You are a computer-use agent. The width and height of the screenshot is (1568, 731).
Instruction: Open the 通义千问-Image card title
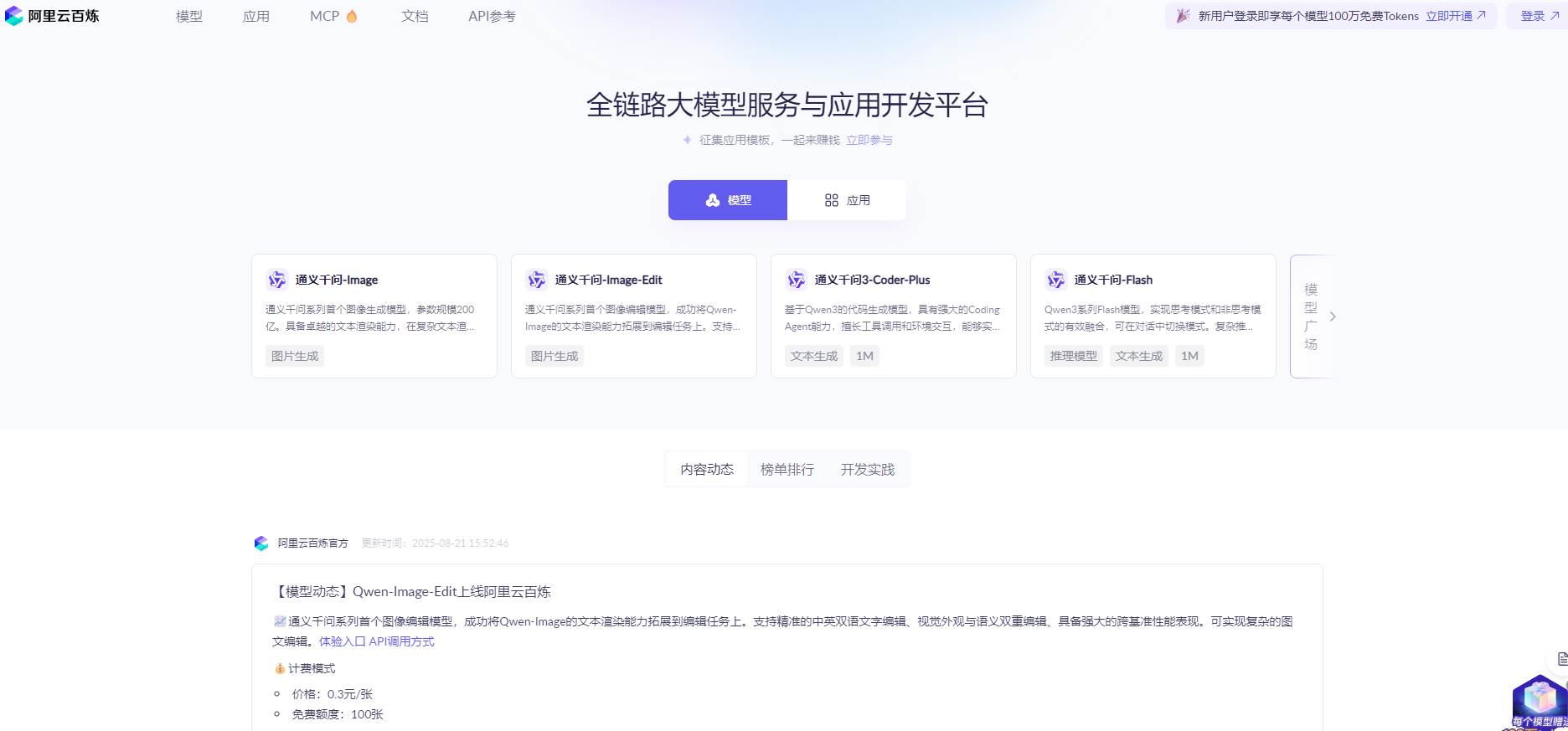[x=337, y=280]
